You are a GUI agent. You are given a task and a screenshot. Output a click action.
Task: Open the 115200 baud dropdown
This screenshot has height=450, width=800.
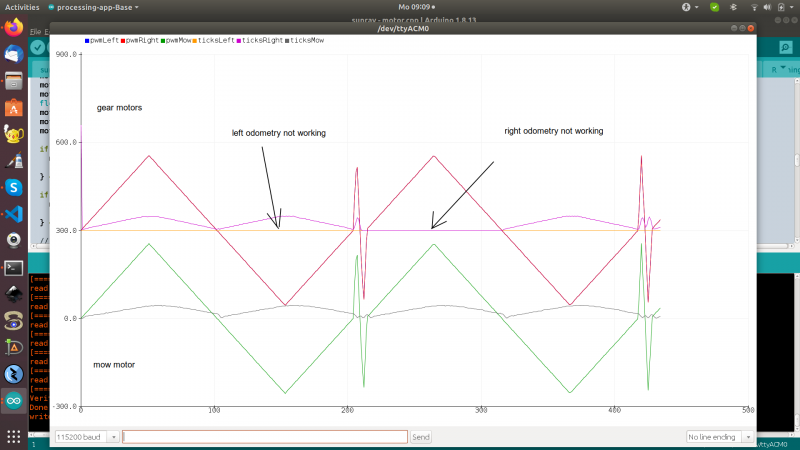(87, 437)
